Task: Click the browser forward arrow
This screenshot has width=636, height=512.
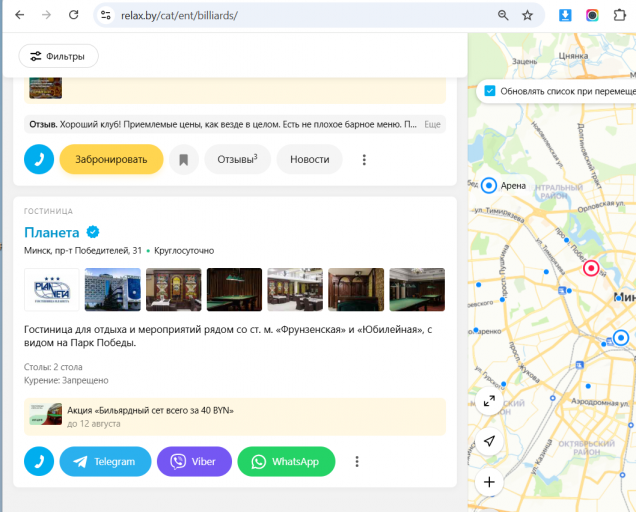Action: point(47,15)
